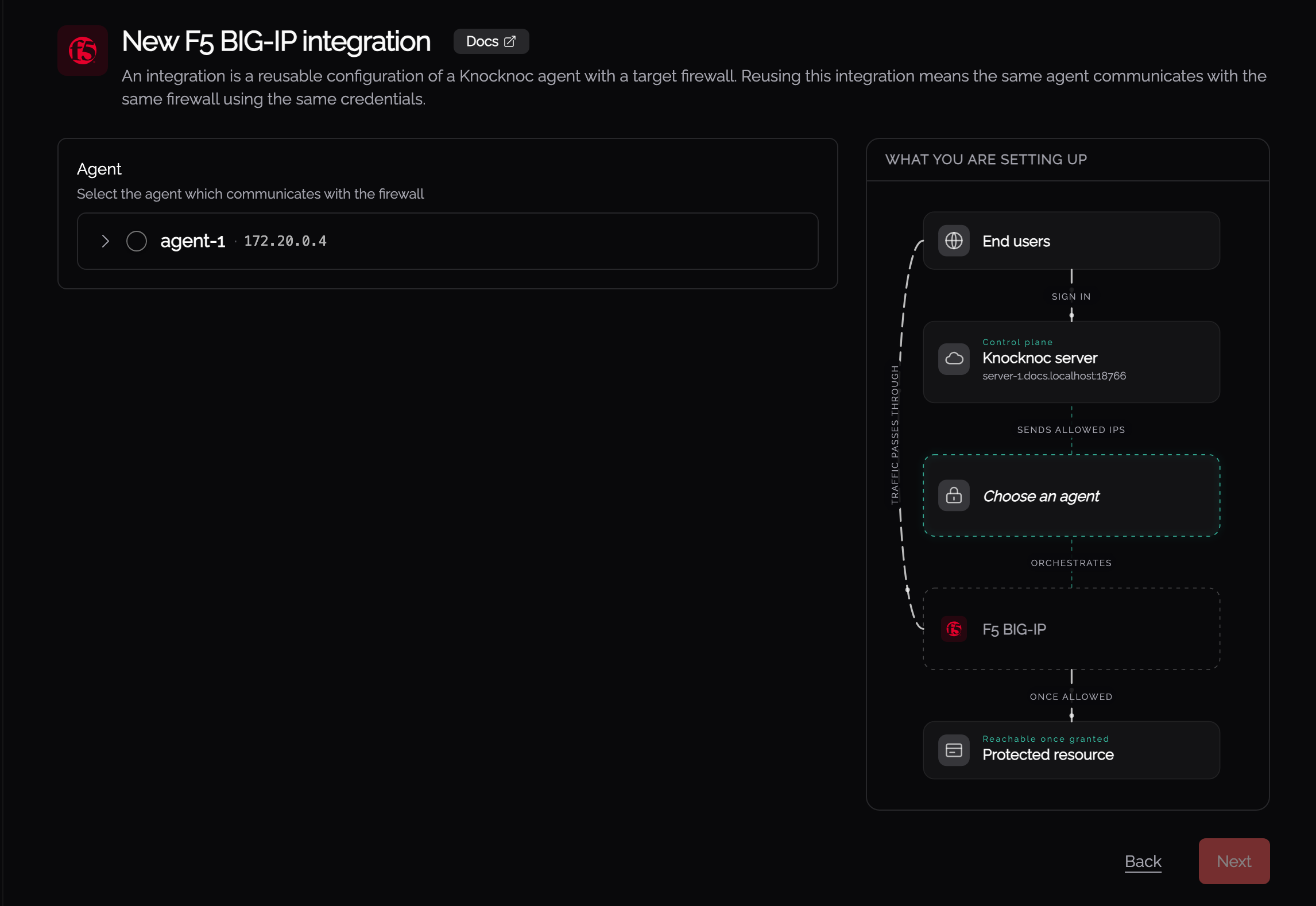
Task: Click the 172.20.0.4 IP address
Action: pyautogui.click(x=285, y=241)
